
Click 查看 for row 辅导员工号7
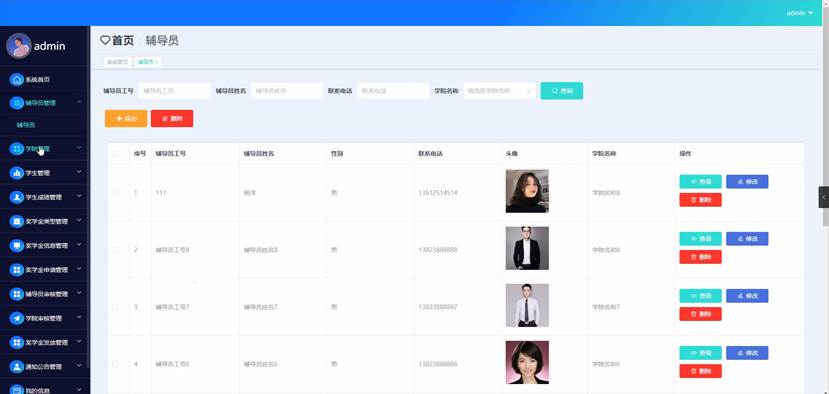[x=700, y=296]
